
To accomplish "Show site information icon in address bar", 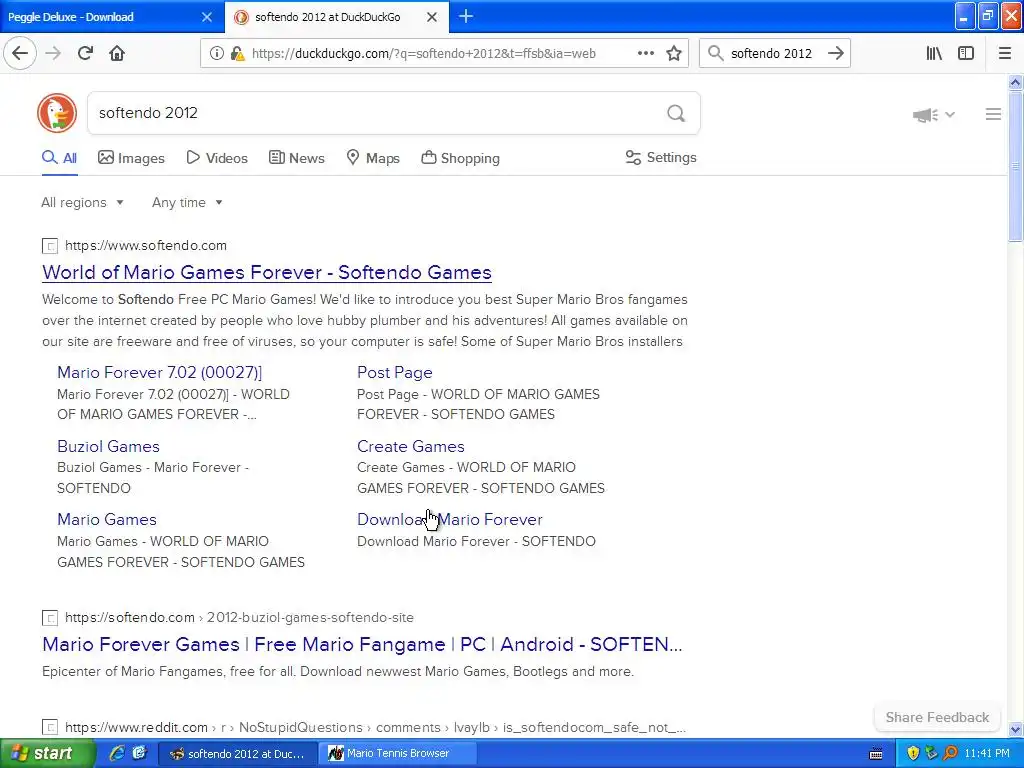I will [x=216, y=53].
